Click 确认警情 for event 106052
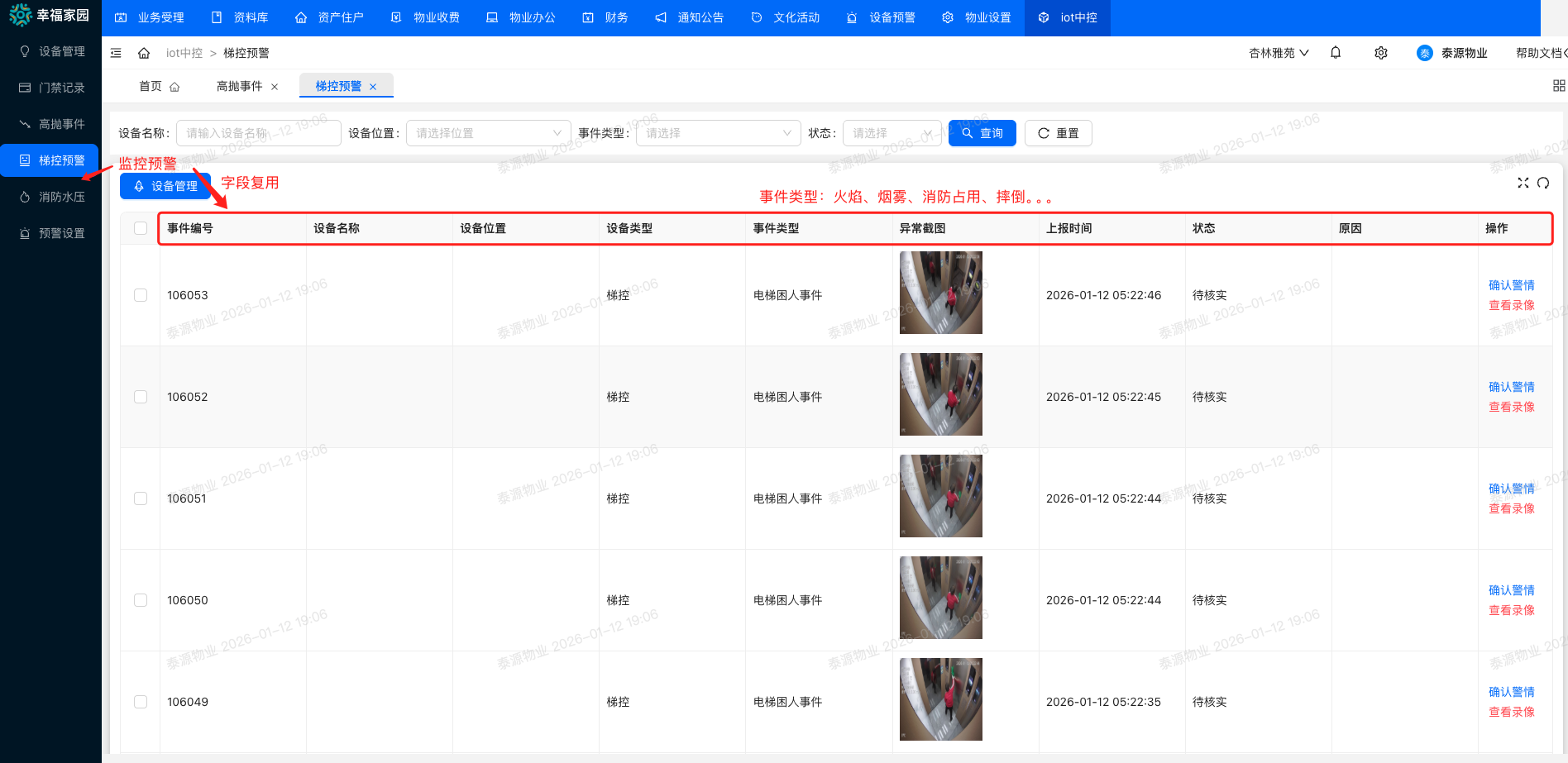 (x=1511, y=387)
